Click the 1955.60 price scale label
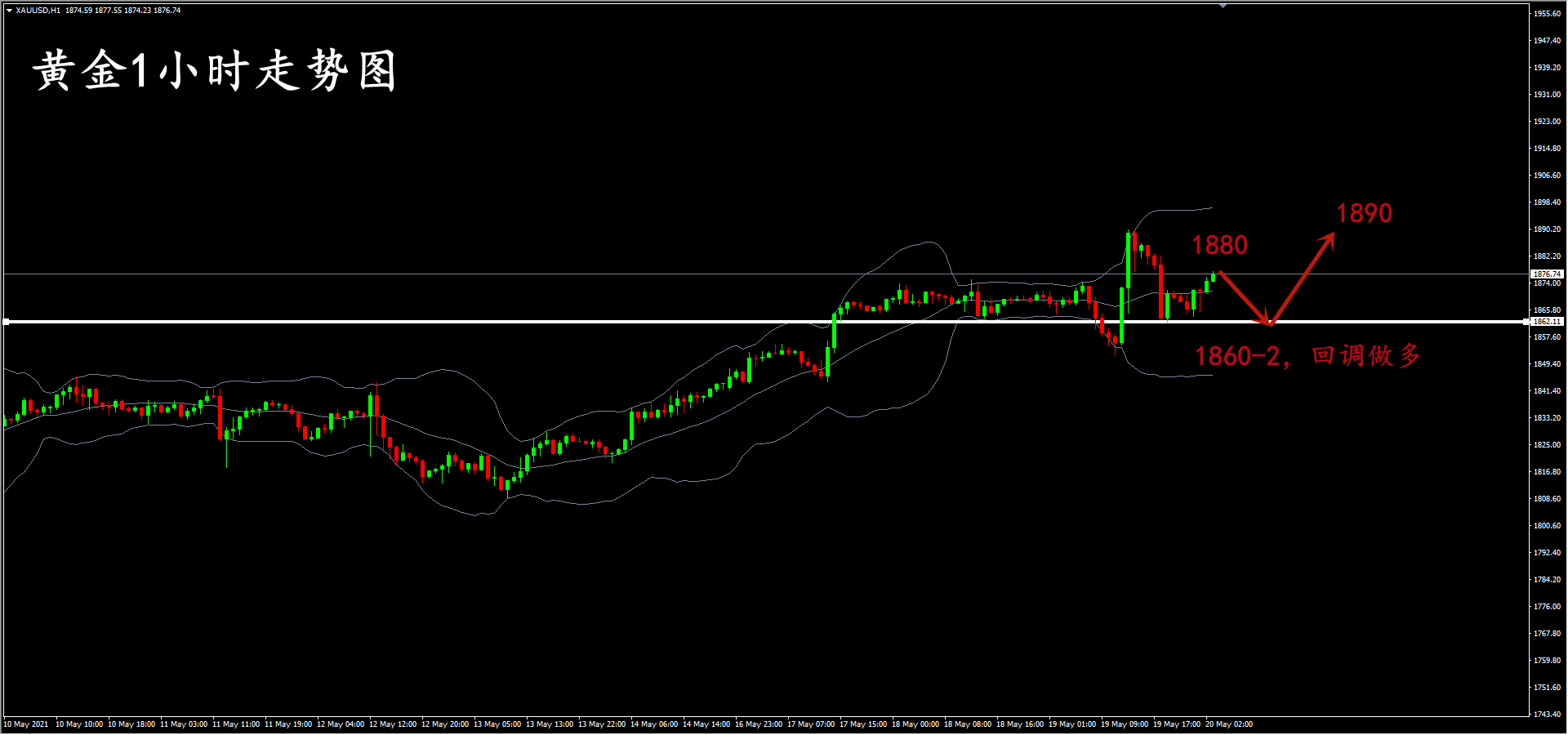 pyautogui.click(x=1547, y=14)
